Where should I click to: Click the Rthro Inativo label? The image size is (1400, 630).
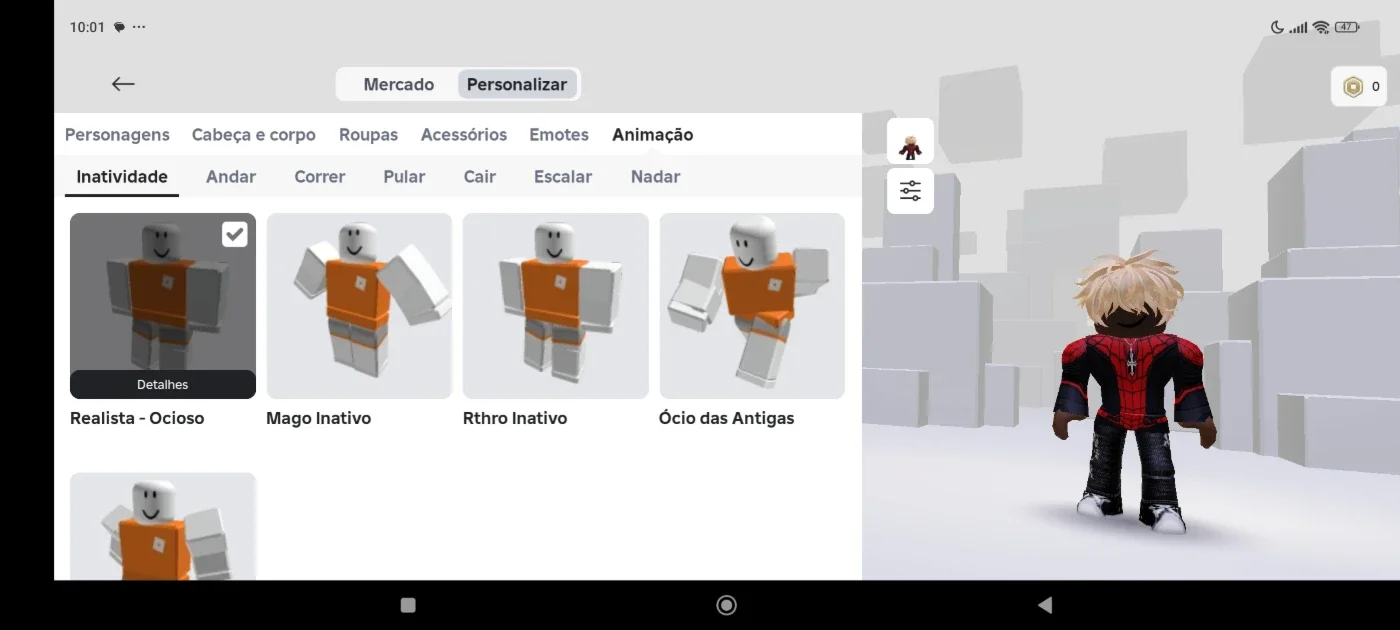[x=515, y=418]
